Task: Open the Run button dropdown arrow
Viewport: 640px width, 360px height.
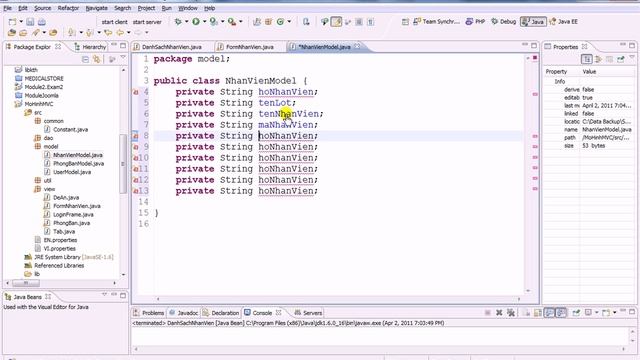Action: 204,22
